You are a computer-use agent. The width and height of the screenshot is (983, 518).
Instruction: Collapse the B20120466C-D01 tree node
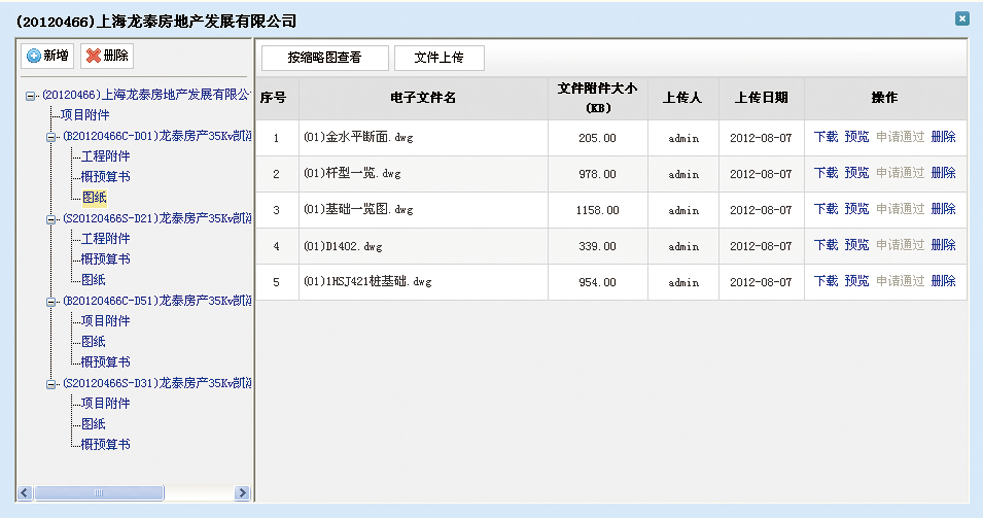pyautogui.click(x=52, y=137)
